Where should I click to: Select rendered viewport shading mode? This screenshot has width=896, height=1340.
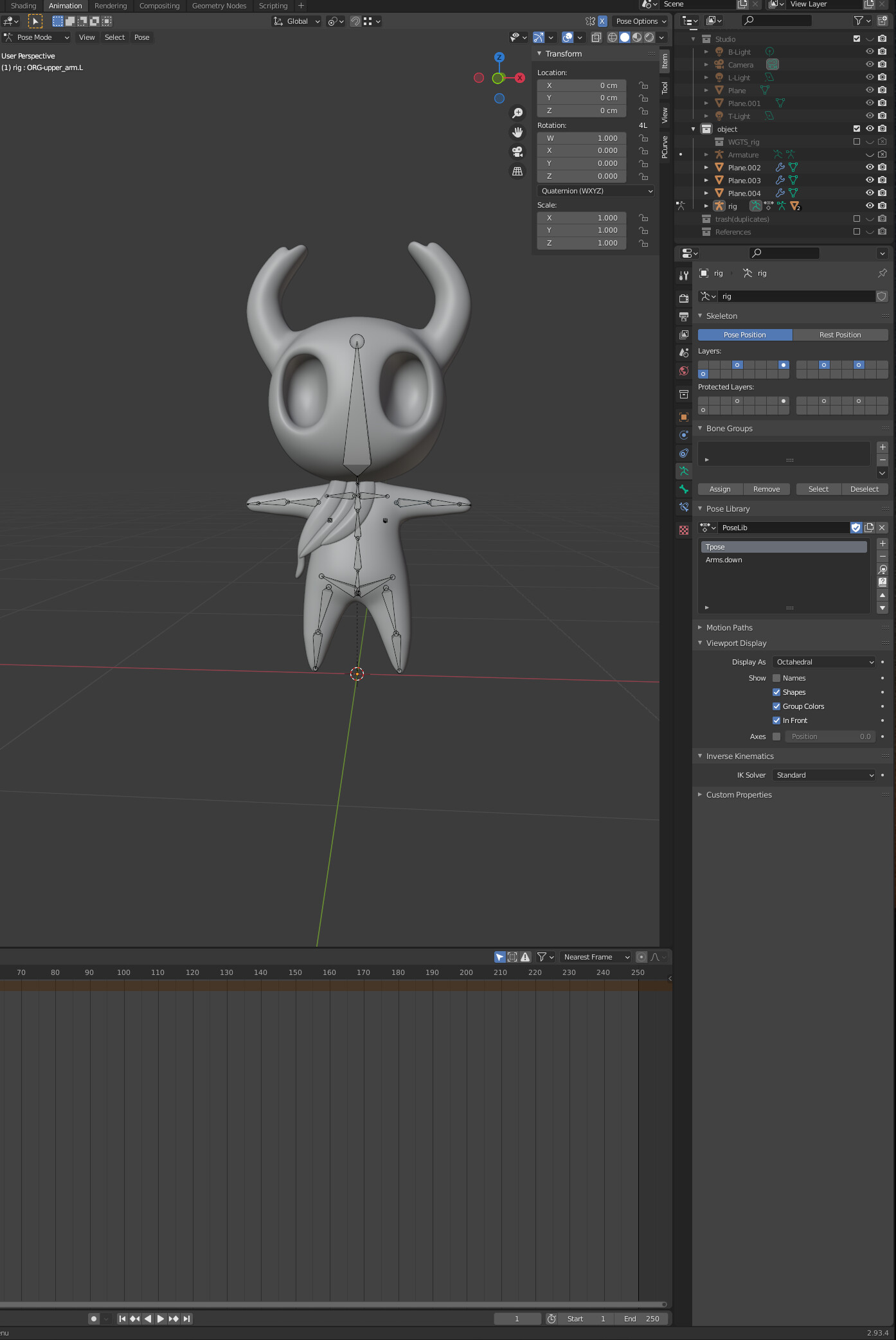[x=649, y=38]
